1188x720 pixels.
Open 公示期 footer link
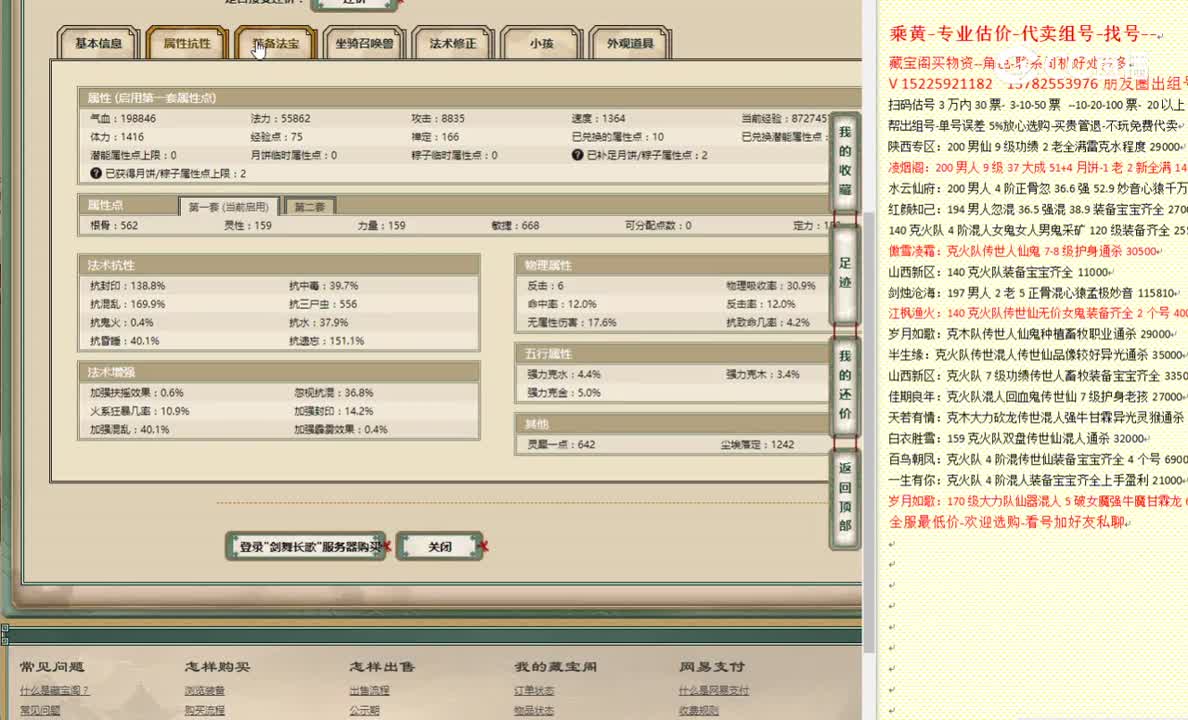tap(364, 710)
